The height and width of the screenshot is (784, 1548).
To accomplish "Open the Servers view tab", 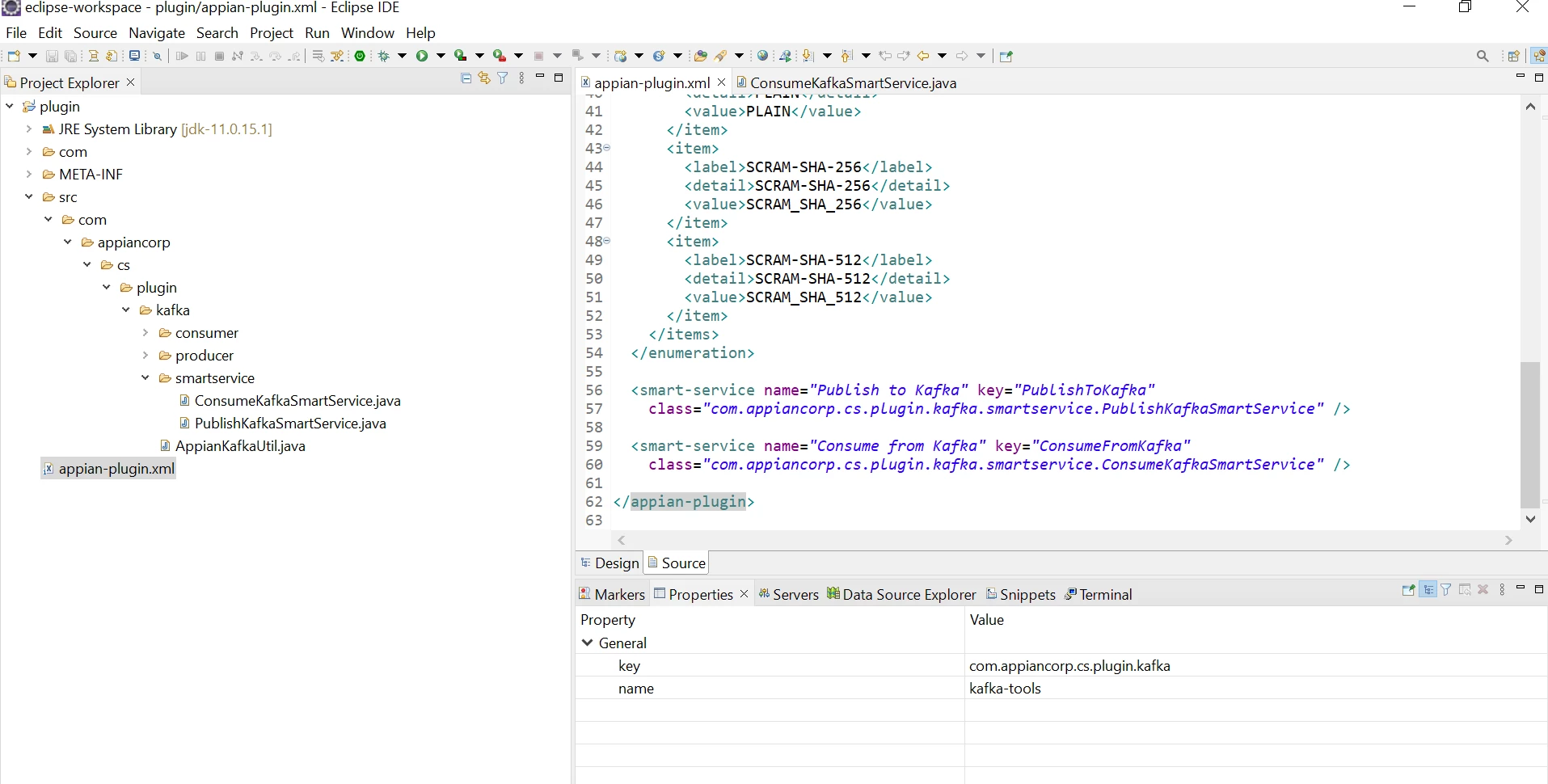I will [788, 594].
